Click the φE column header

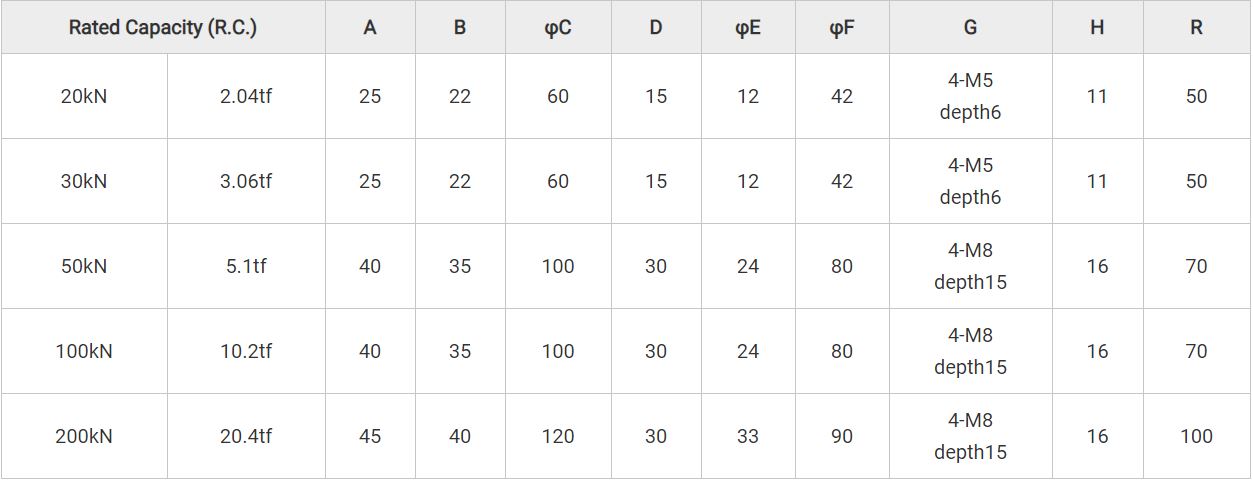(x=747, y=28)
